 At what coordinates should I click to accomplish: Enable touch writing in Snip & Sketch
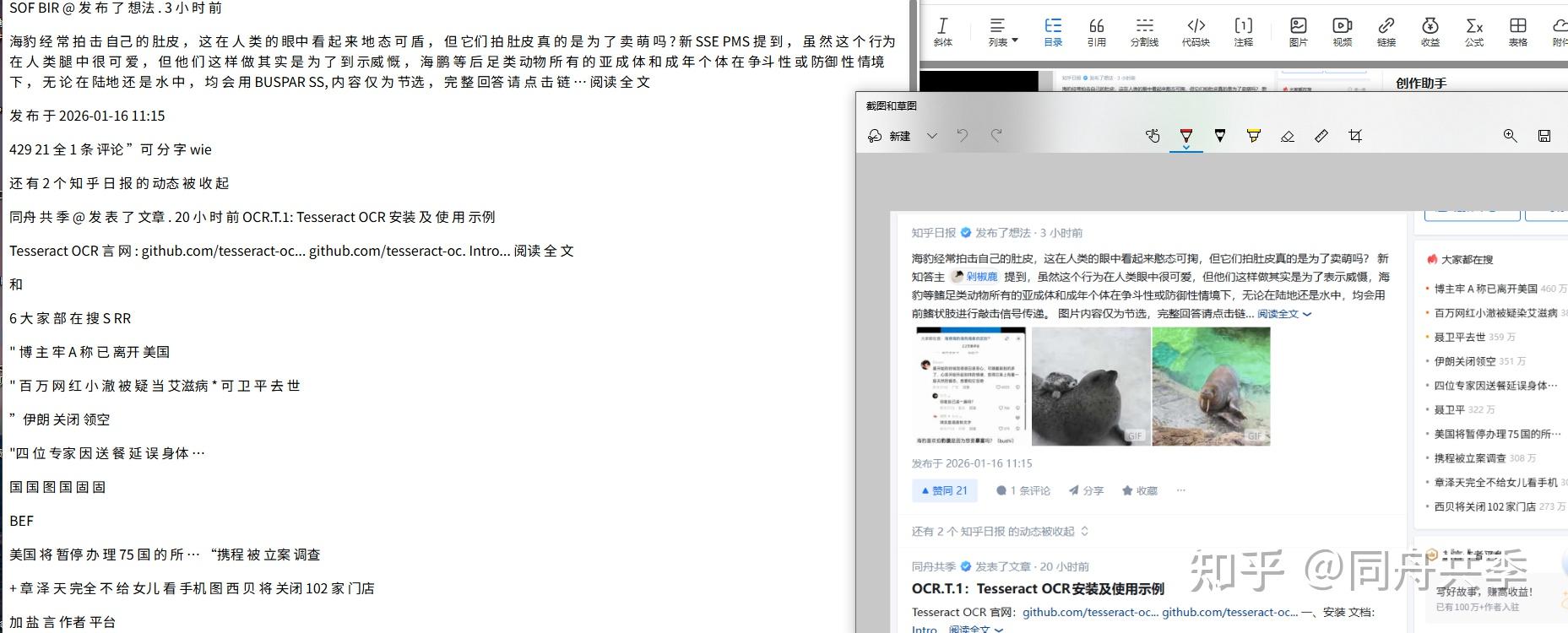coord(1153,136)
